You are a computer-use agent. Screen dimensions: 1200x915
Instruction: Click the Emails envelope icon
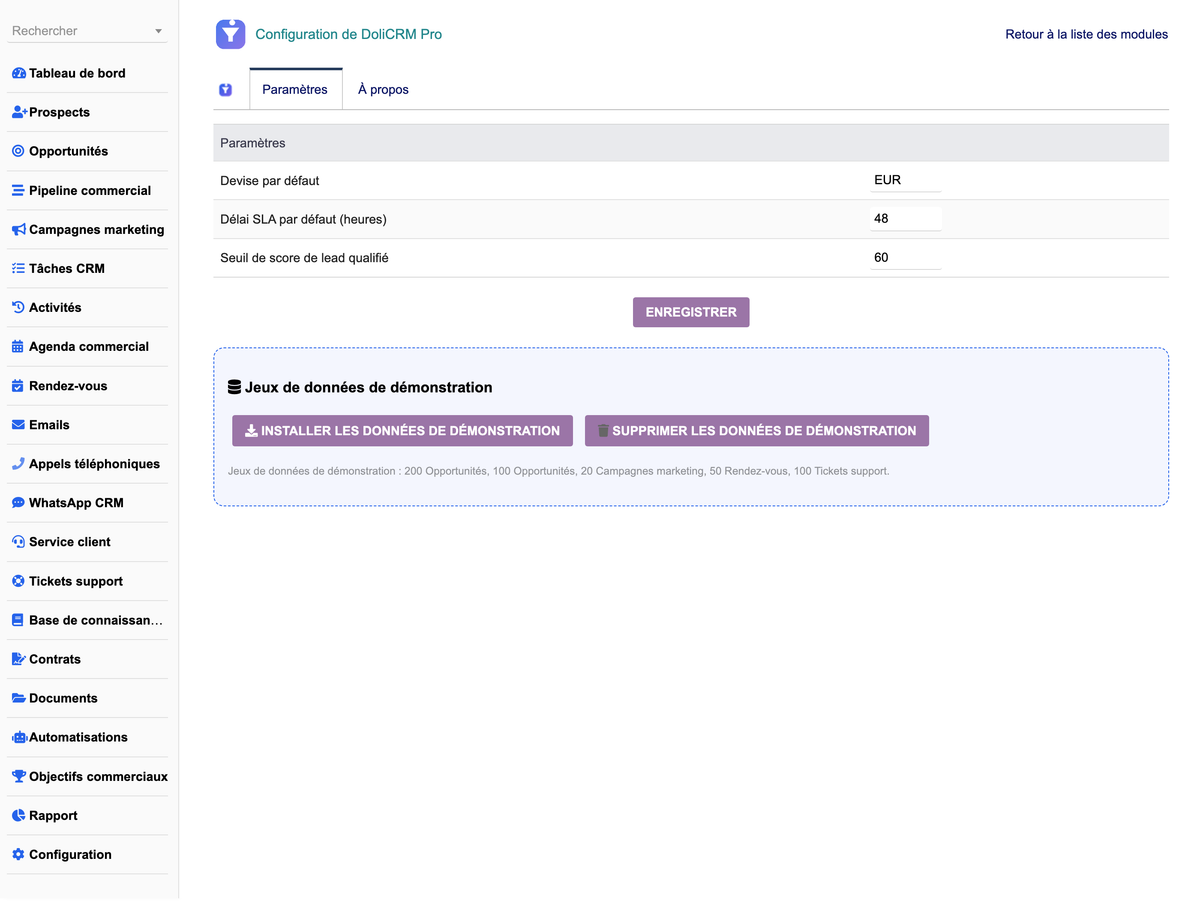[18, 425]
